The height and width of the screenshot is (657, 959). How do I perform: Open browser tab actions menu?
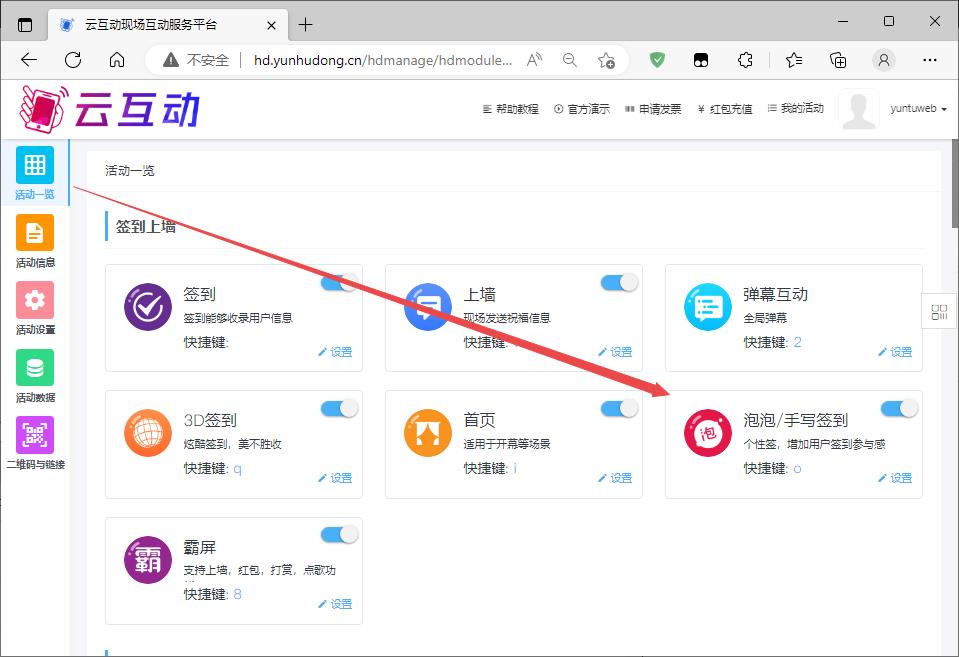25,24
